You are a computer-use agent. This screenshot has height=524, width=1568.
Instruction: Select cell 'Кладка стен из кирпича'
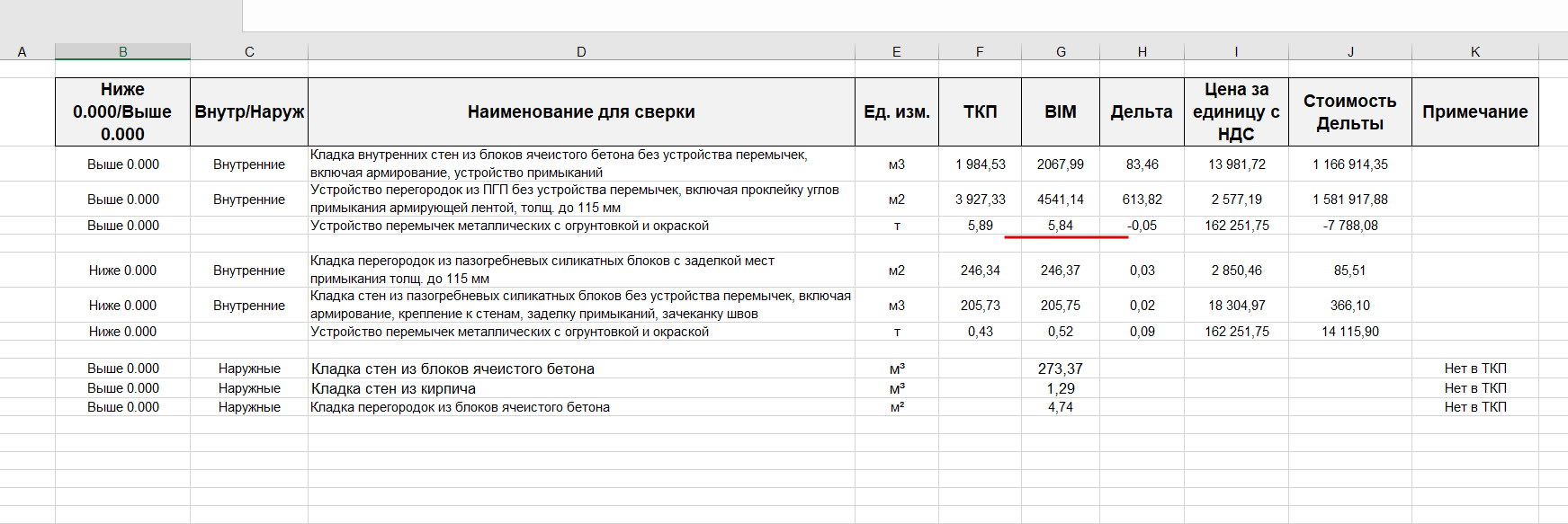(x=581, y=388)
